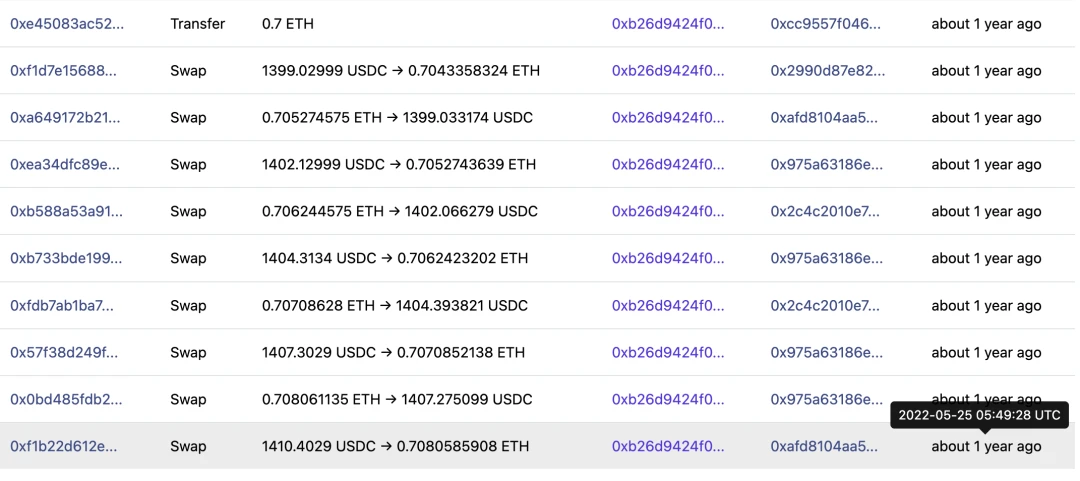Screen dimensions: 1080x481
Task: Open recipient 0x975a63186e in the 1404.3134 USDC row
Action: click(x=827, y=259)
